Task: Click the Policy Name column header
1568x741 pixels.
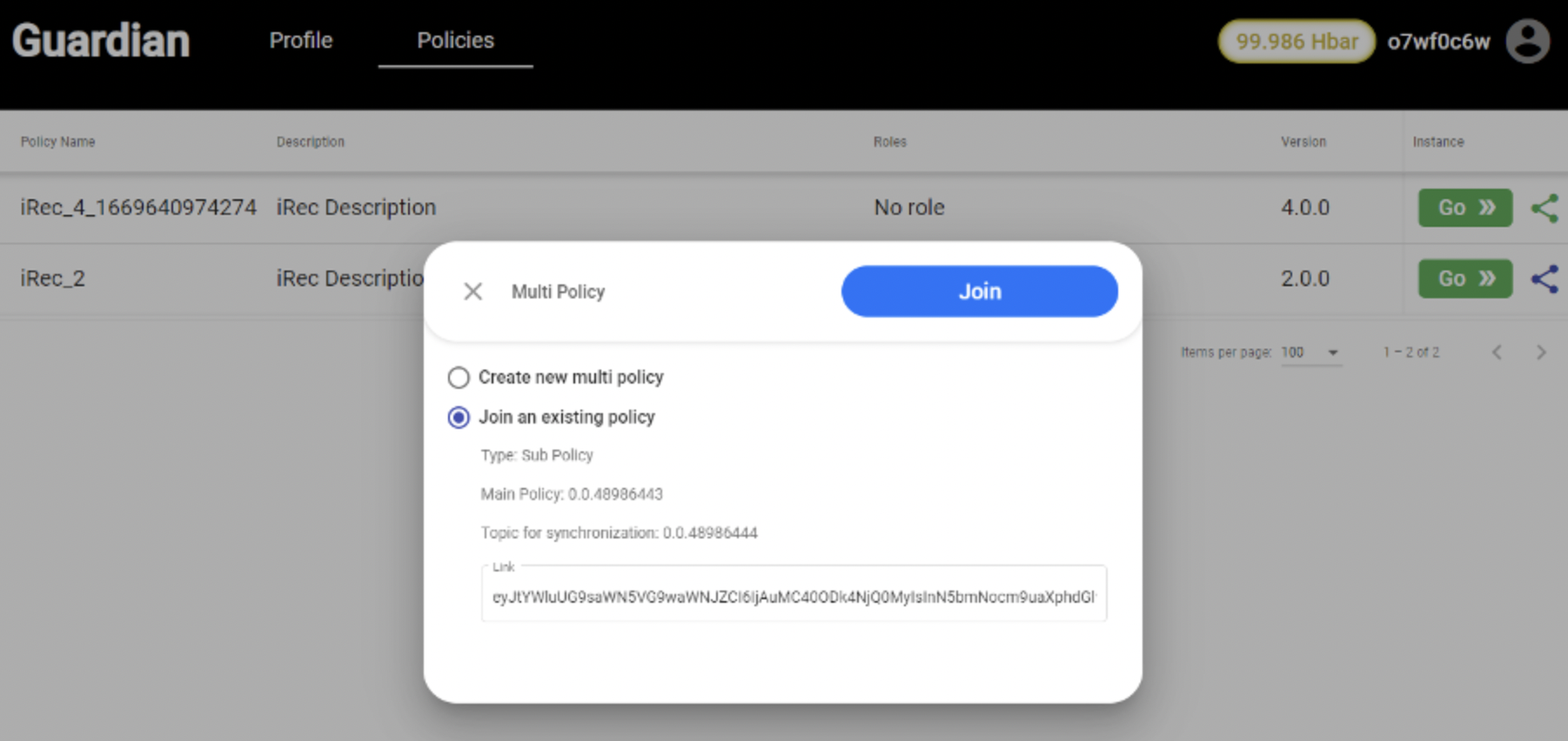Action: point(58,142)
